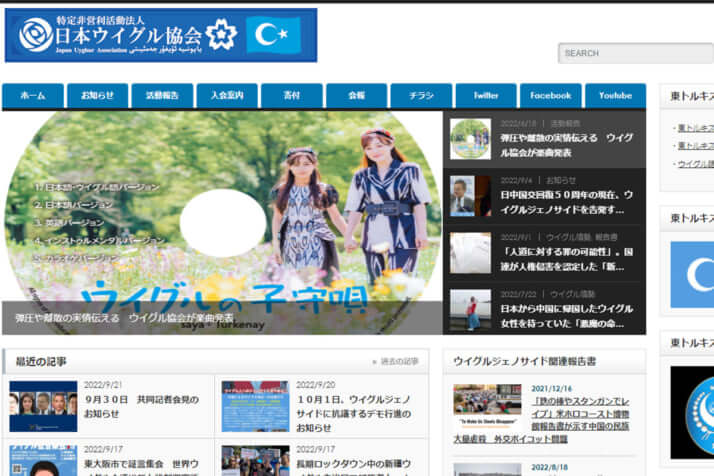Open article 10月1日 ウイグルジェノサイドに抗議するデモ行進
The width and height of the screenshot is (714, 476).
(354, 414)
